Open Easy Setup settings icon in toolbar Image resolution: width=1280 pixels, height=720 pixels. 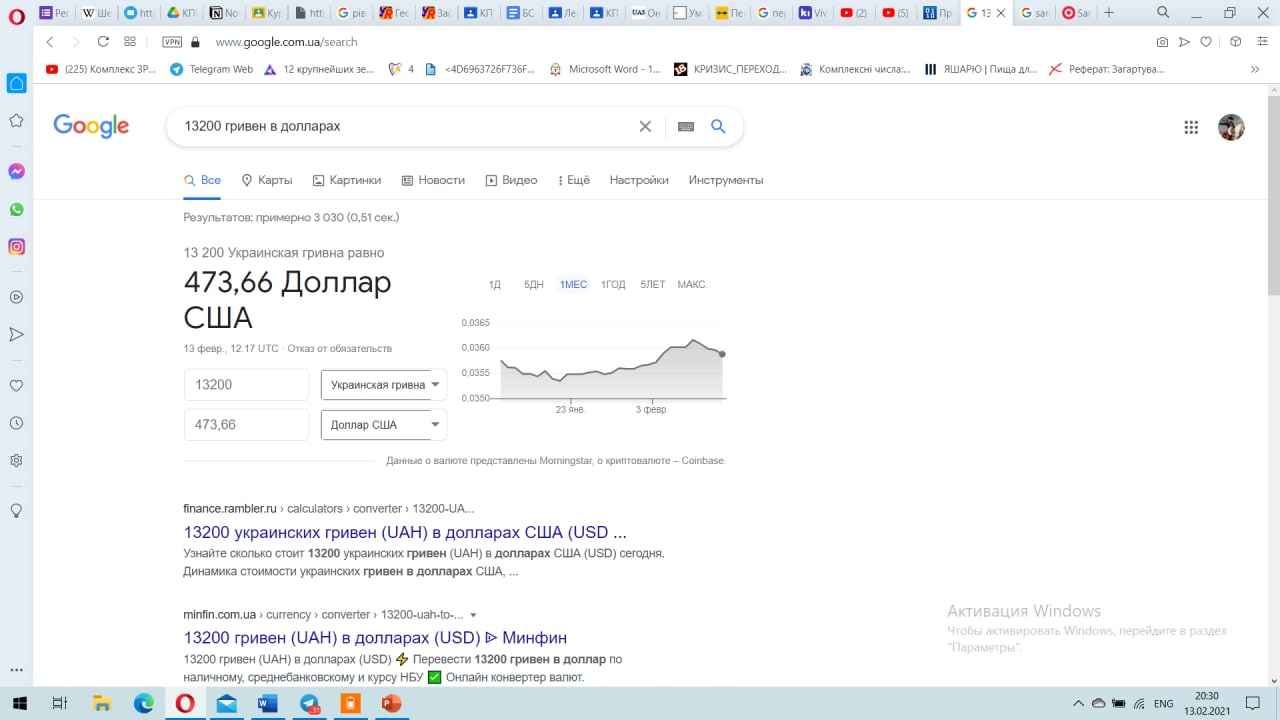(1262, 42)
